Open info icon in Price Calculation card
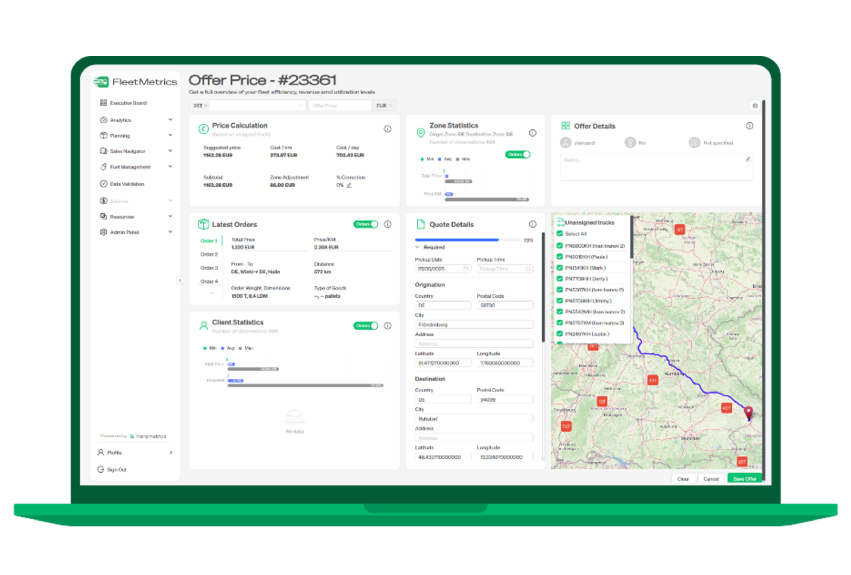Viewport: 851px width, 575px height. click(x=388, y=129)
